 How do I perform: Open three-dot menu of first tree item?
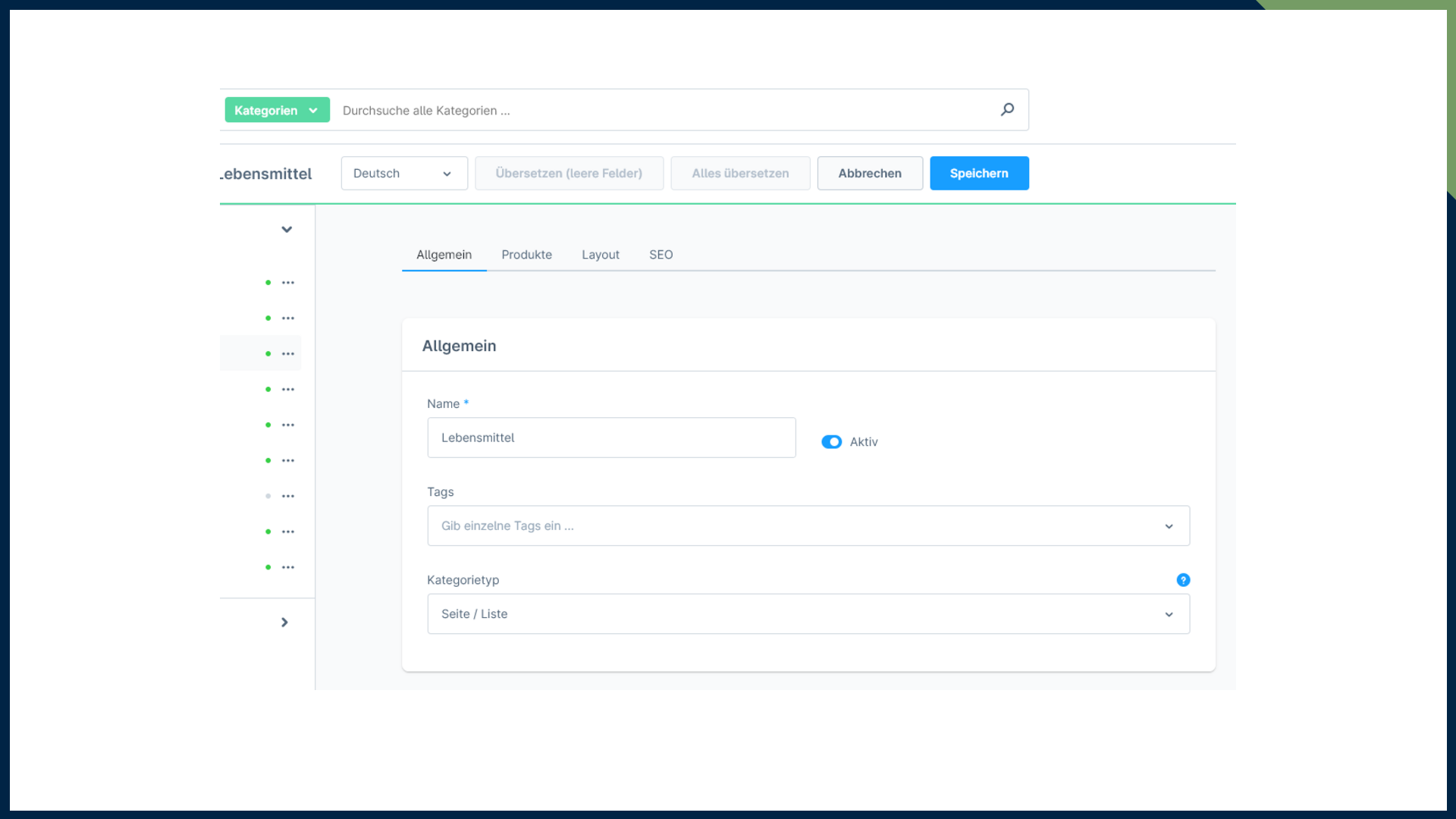288,283
